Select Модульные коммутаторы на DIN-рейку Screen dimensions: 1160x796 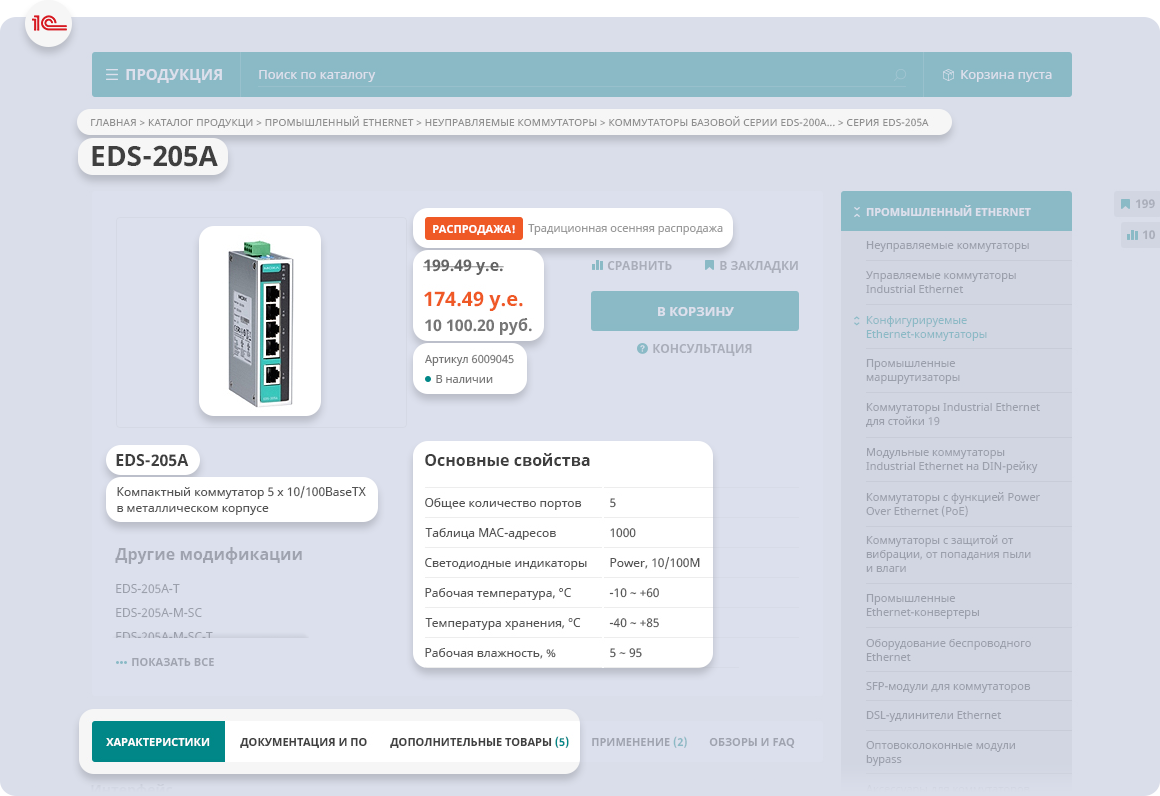pyautogui.click(x=951, y=459)
